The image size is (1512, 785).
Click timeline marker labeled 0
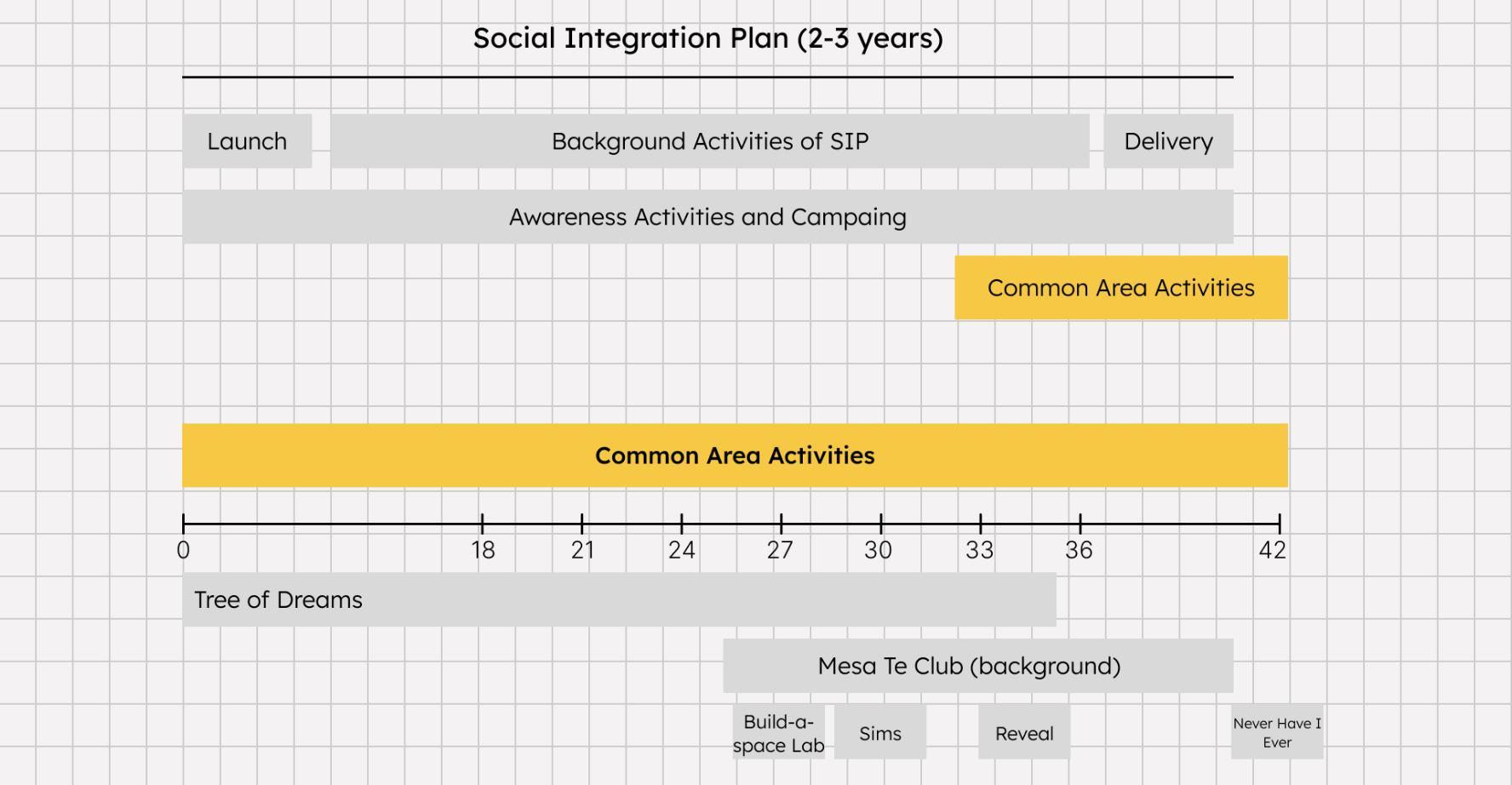183,550
